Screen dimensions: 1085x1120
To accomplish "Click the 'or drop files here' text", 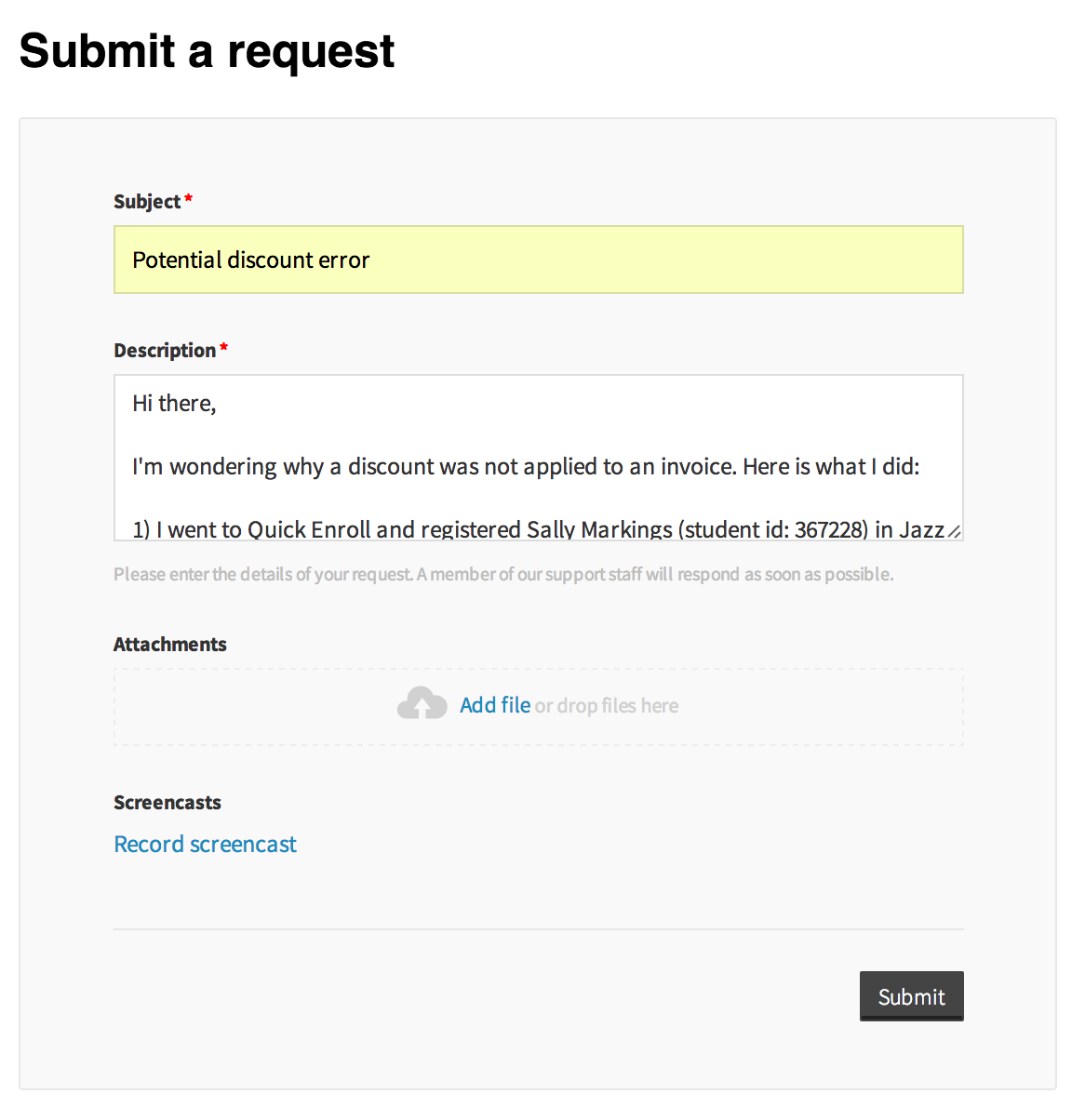I will click(607, 706).
